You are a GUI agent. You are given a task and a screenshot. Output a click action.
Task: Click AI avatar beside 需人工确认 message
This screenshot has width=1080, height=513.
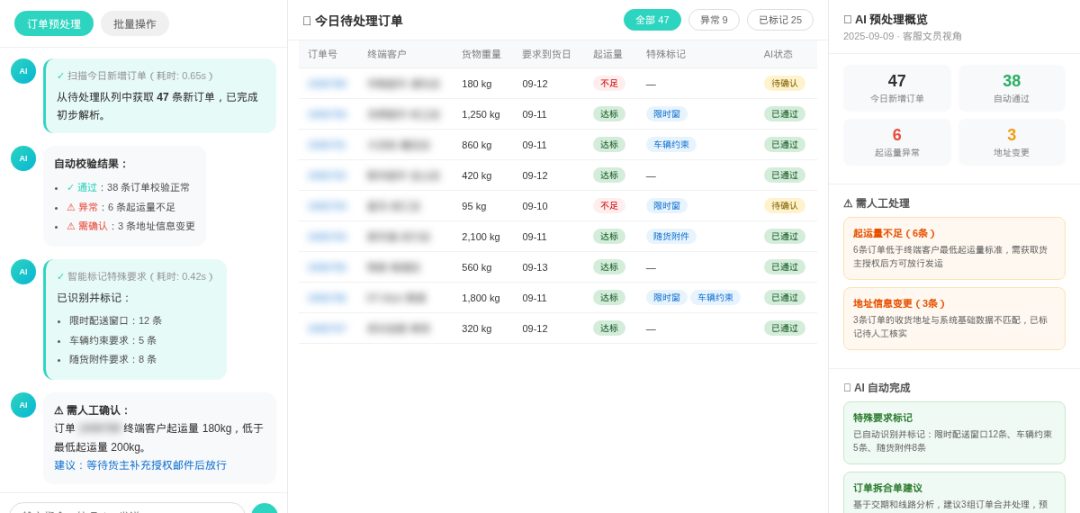(23, 405)
